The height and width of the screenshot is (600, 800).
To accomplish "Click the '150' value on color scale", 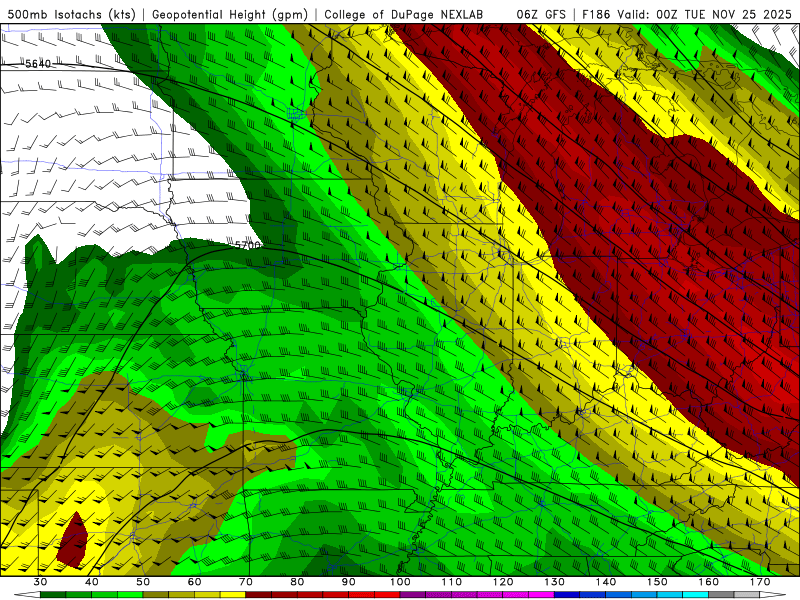I will pyautogui.click(x=658, y=582).
